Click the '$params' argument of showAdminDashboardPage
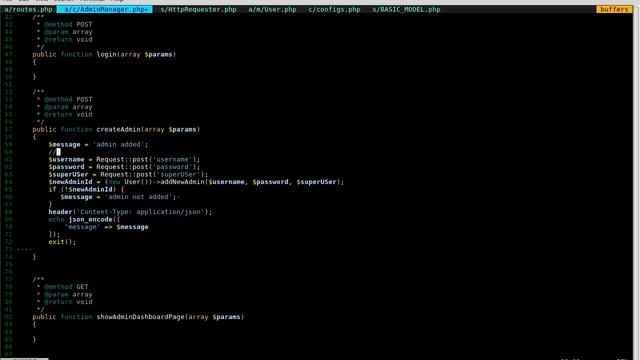Viewport: 640px width, 360px height. [226, 317]
